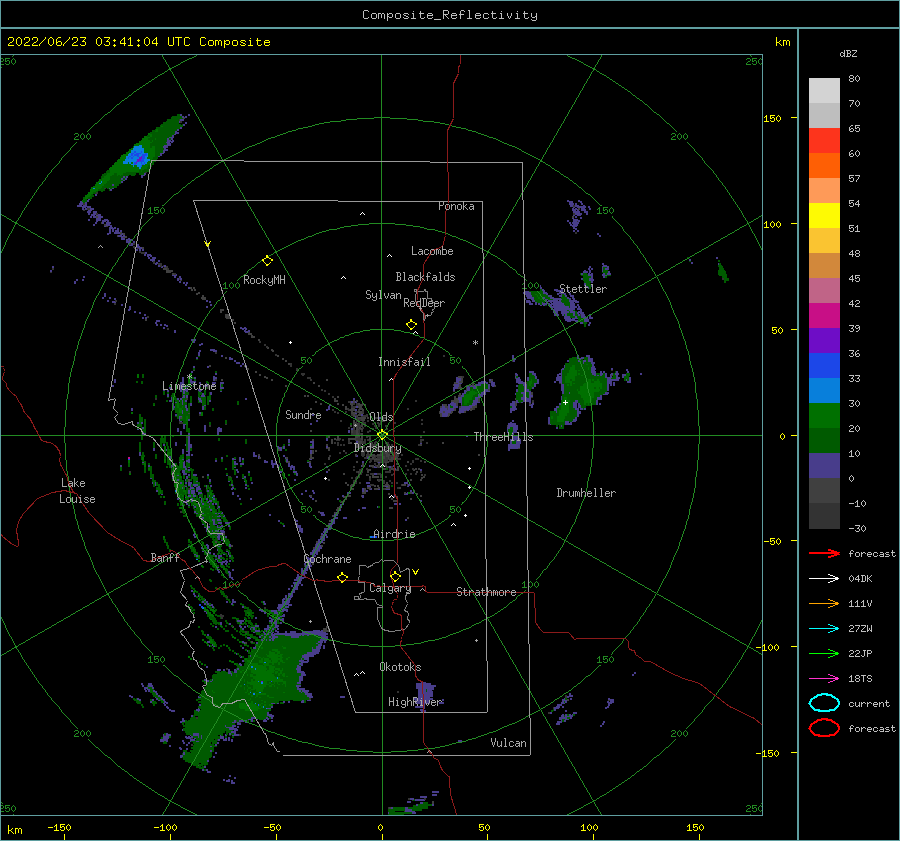This screenshot has height=841, width=900.
Task: Select the orange 111V arrow legend entry
Action: [x=824, y=603]
